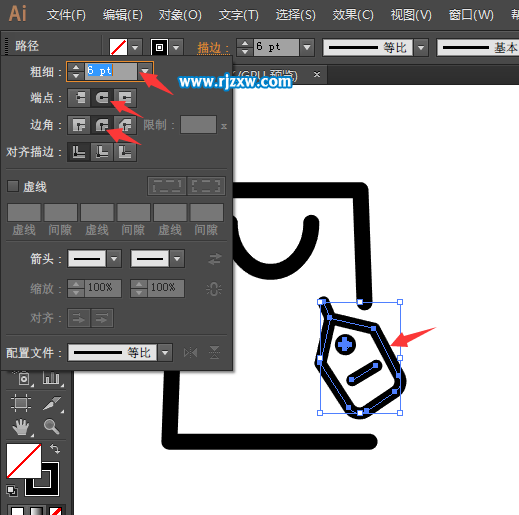Align stroke to outside icon
Image resolution: width=519 pixels, height=515 pixels.
pos(125,152)
